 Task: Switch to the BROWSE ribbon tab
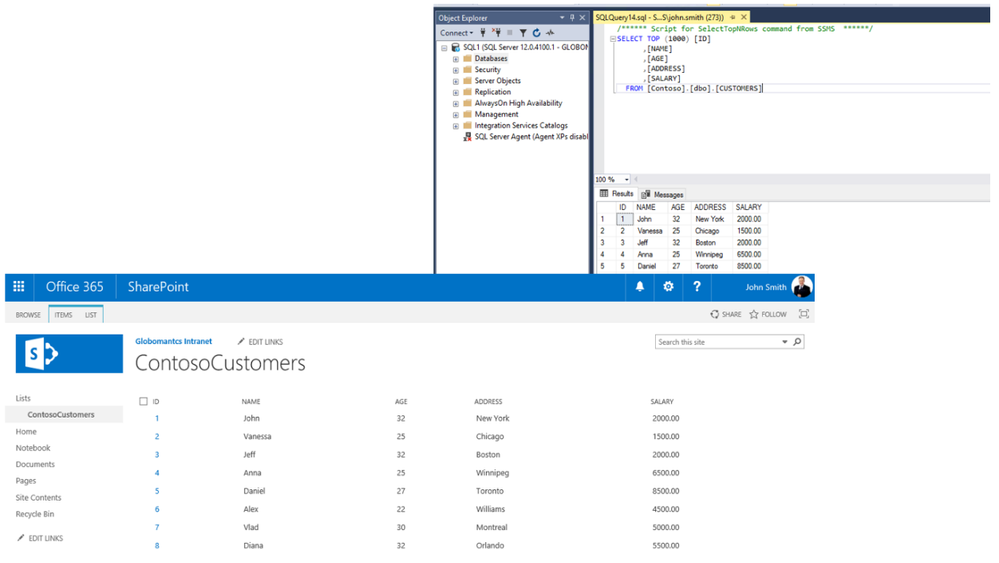click(28, 315)
